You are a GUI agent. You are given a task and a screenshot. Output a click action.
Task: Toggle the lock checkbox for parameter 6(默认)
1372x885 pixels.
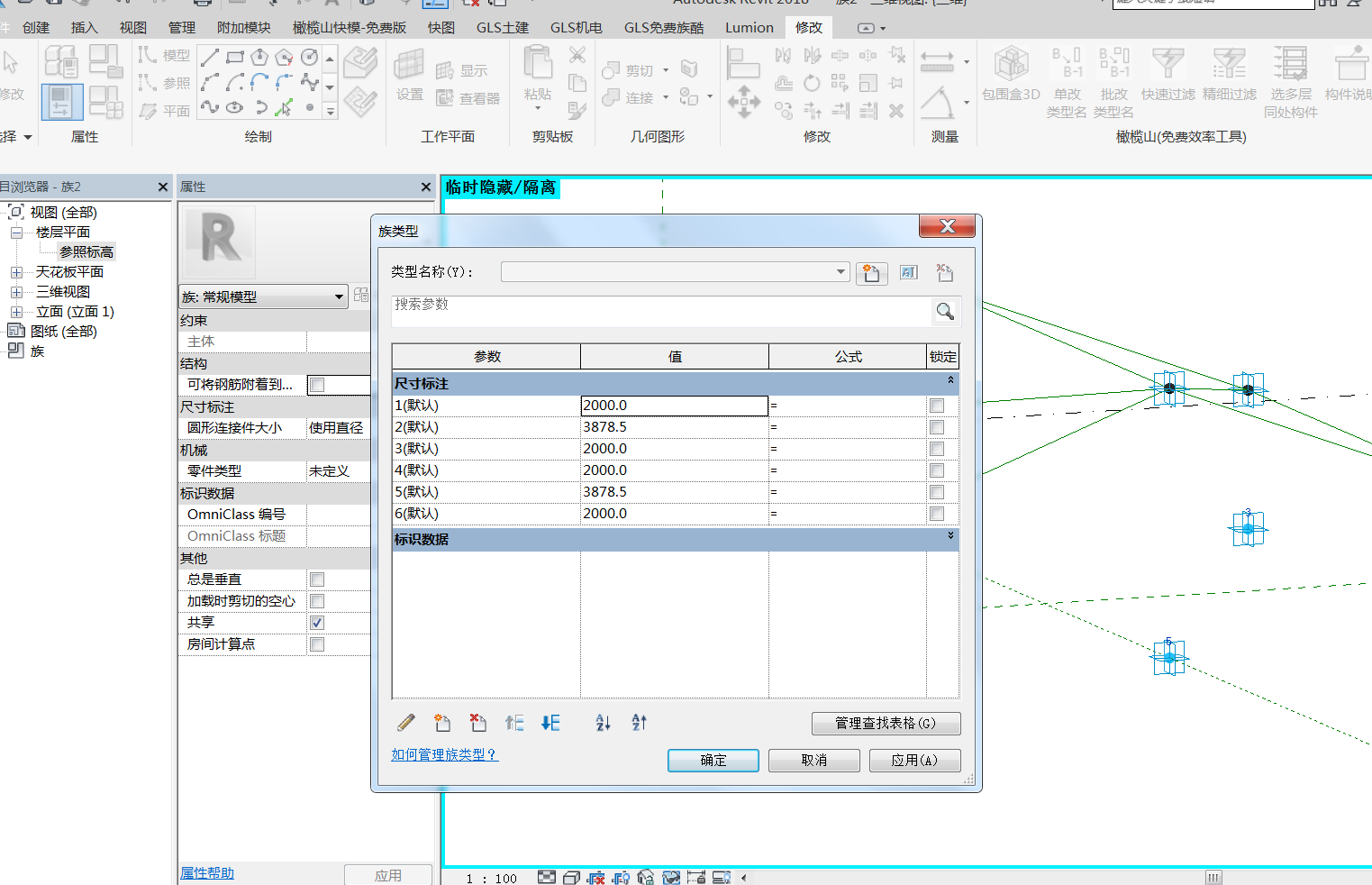(937, 514)
